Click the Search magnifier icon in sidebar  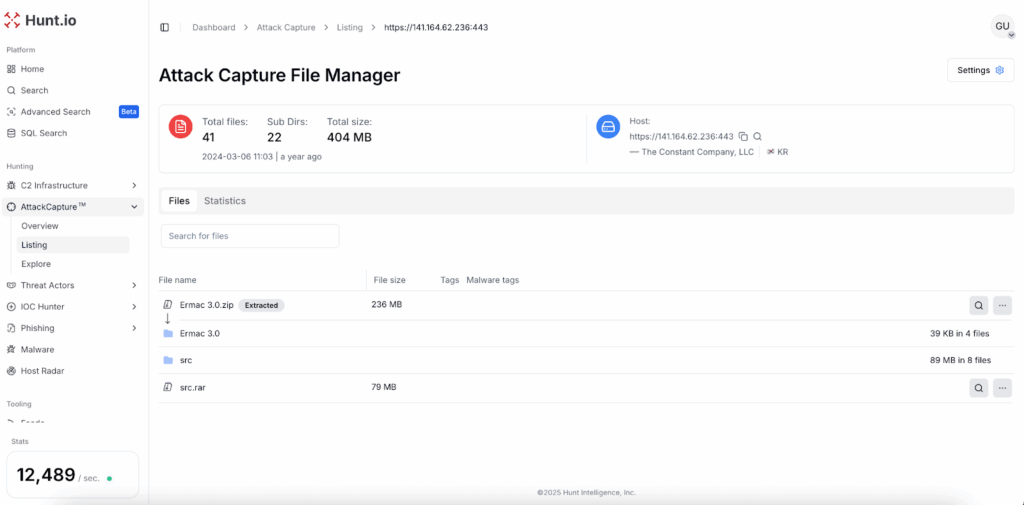click(x=11, y=91)
